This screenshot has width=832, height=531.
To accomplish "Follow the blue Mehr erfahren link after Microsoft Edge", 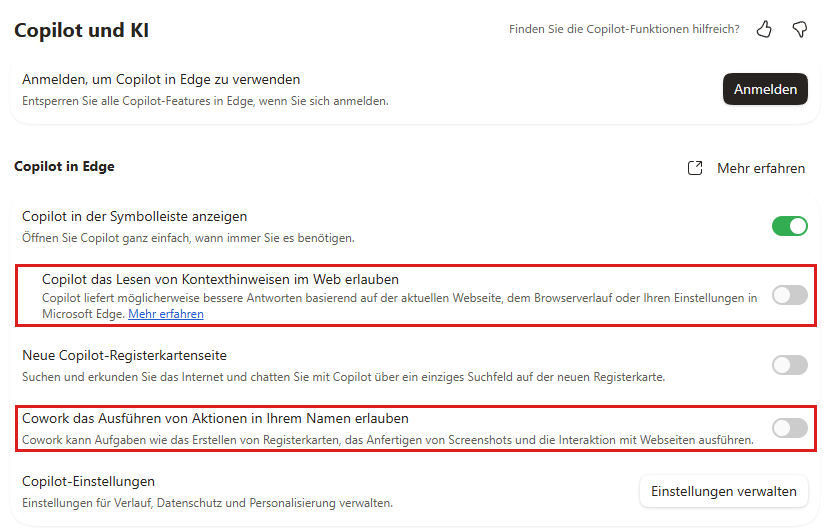I will coord(166,314).
